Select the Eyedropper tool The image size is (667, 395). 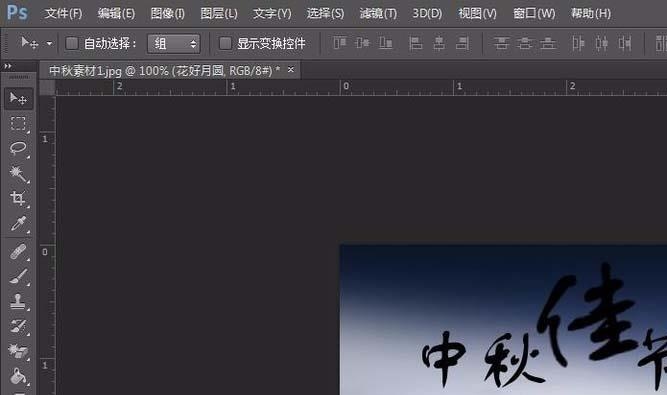tap(18, 223)
